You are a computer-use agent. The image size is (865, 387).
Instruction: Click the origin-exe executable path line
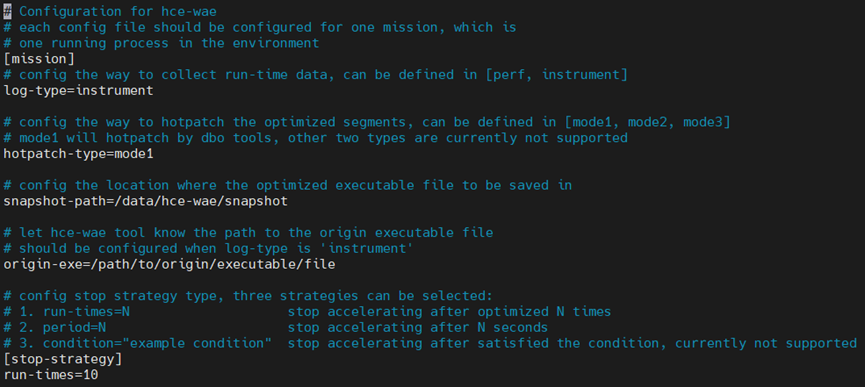169,265
